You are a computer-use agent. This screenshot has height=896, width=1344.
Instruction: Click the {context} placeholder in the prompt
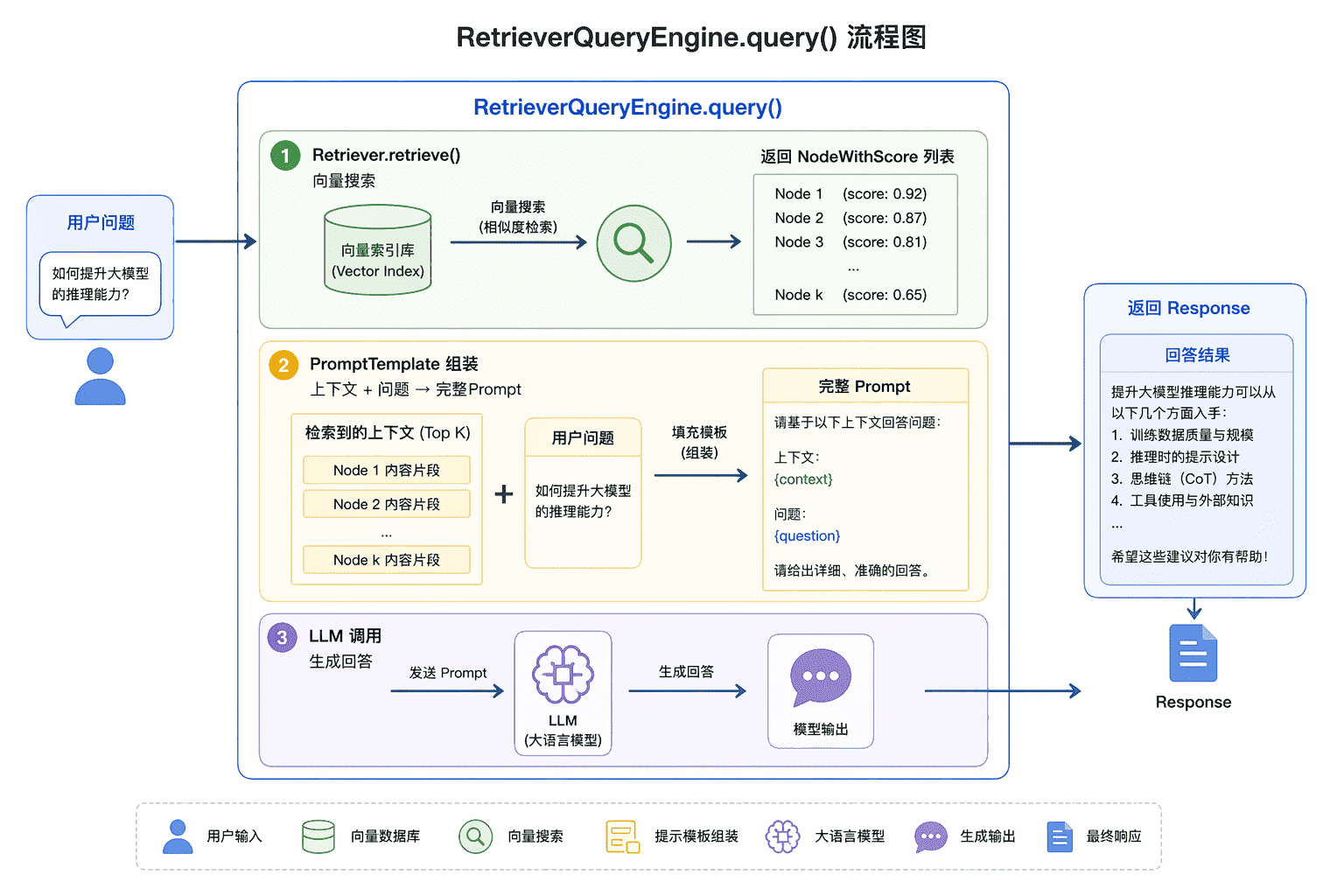click(x=803, y=479)
